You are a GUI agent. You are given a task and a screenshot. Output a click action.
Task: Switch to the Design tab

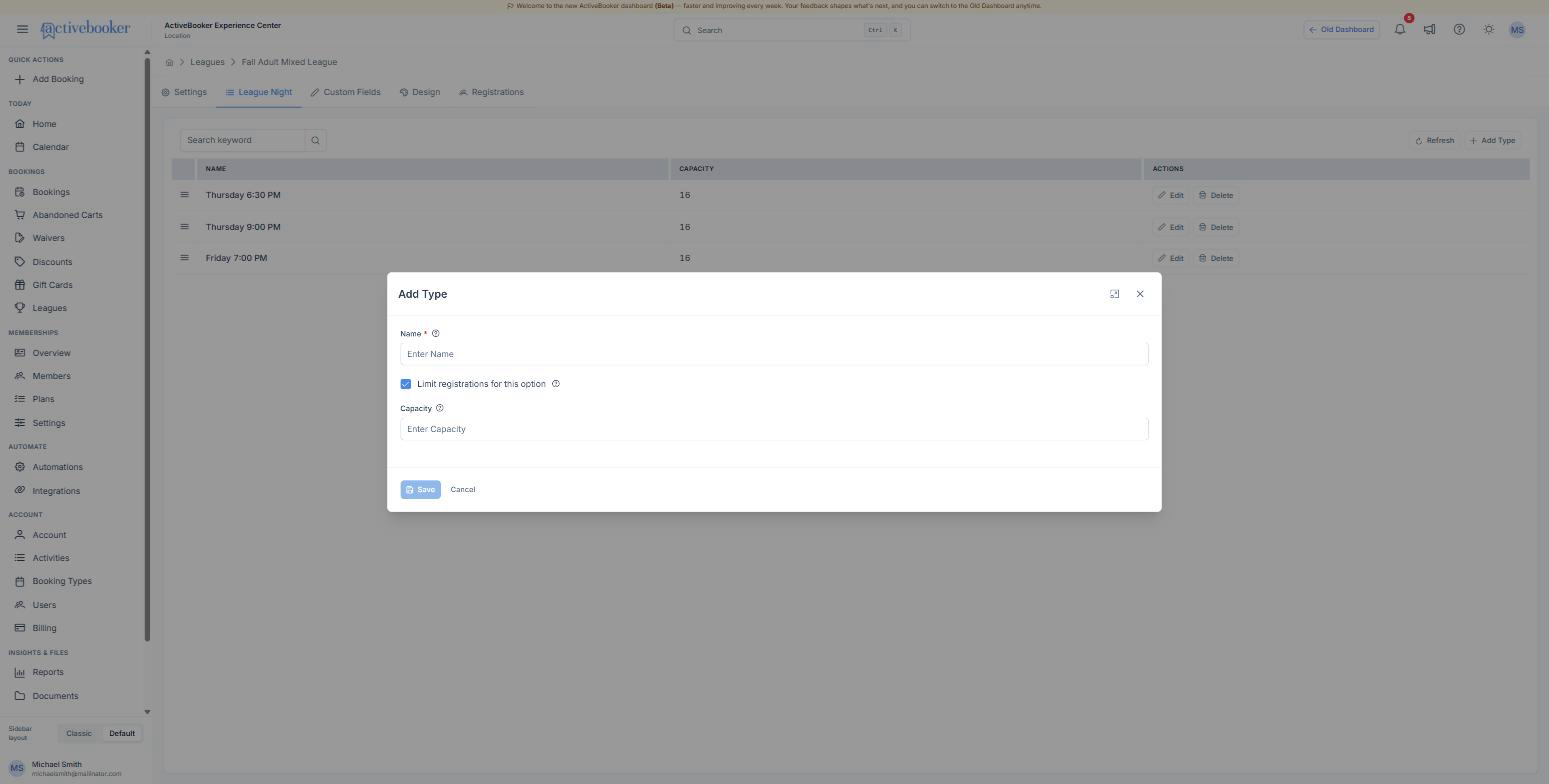pyautogui.click(x=420, y=92)
